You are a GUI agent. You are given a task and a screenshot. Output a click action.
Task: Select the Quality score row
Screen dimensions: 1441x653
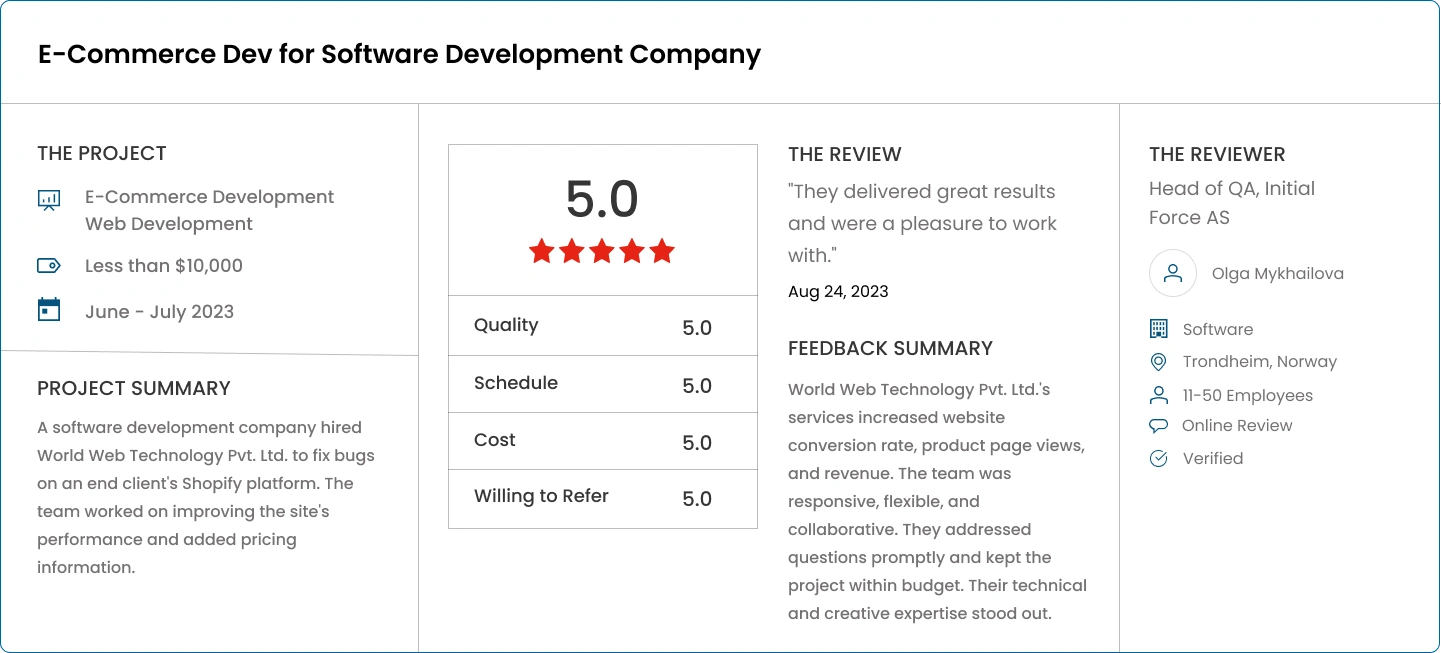[603, 326]
